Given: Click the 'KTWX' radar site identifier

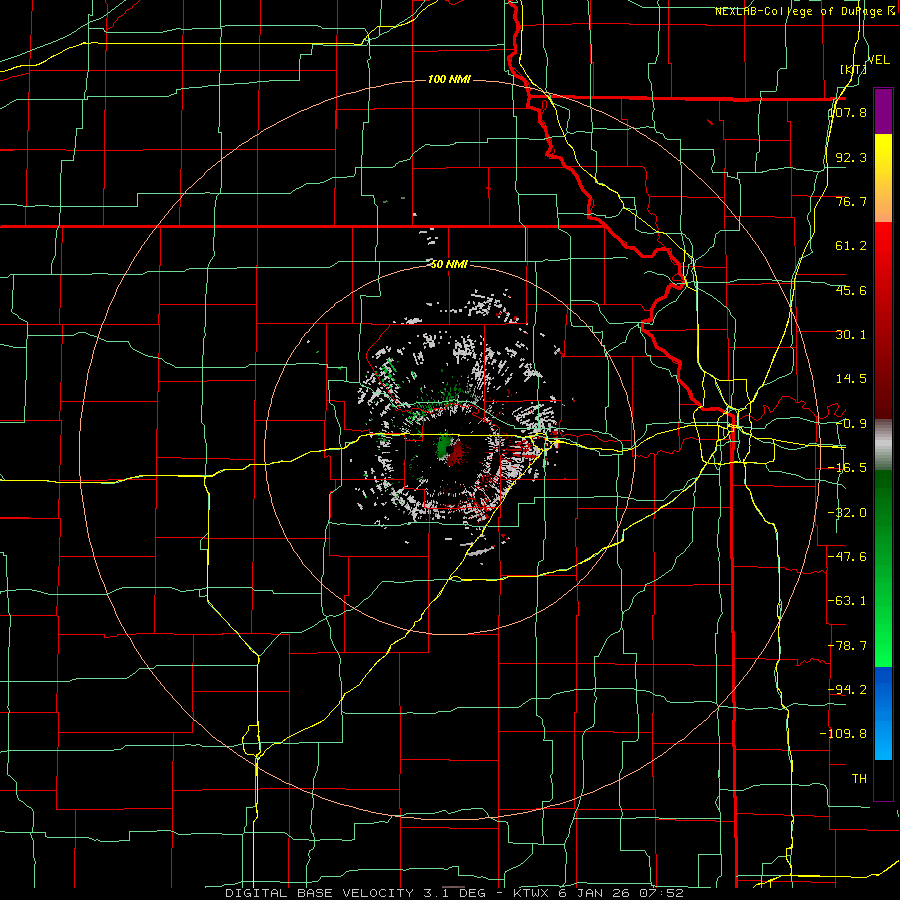Looking at the screenshot, I should pos(532,893).
